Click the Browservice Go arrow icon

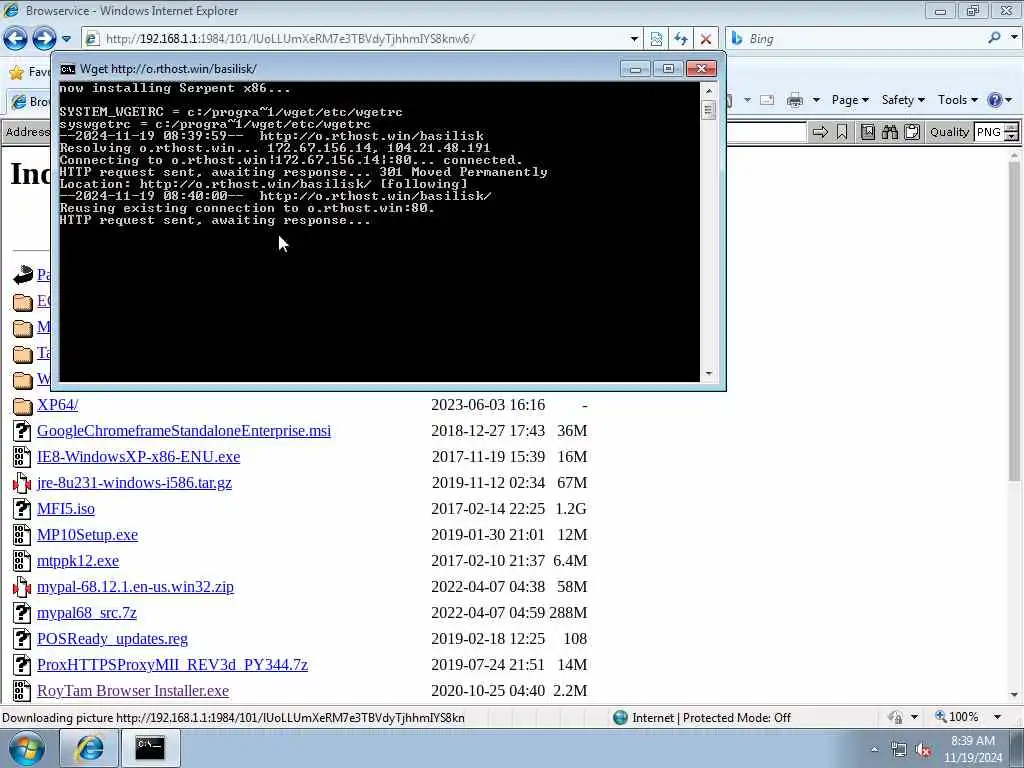click(820, 132)
